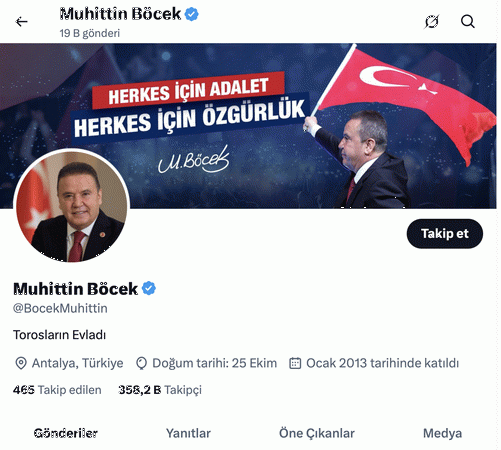Screen dimensions: 501x450
Task: Follow the account with Takip et
Action: coord(445,234)
